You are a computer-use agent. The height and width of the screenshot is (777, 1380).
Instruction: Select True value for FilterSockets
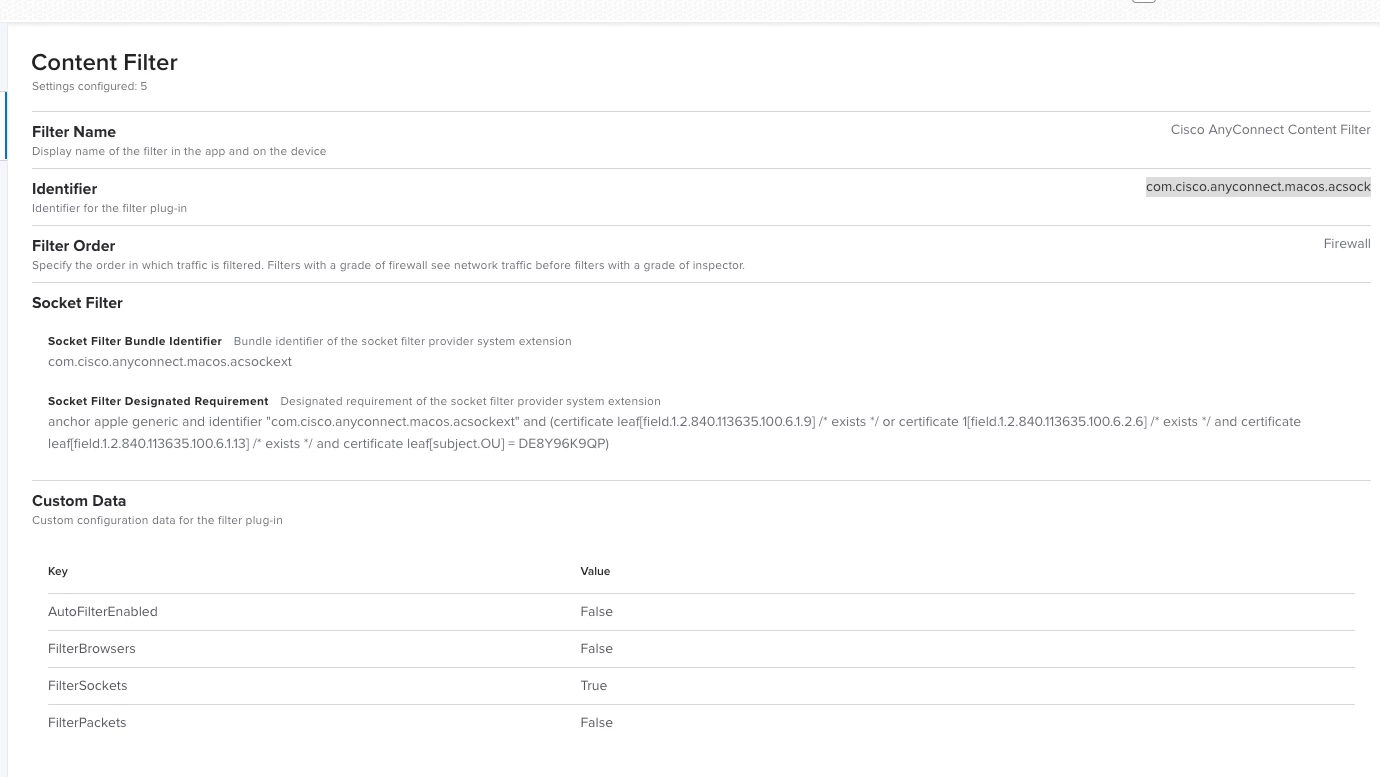594,686
